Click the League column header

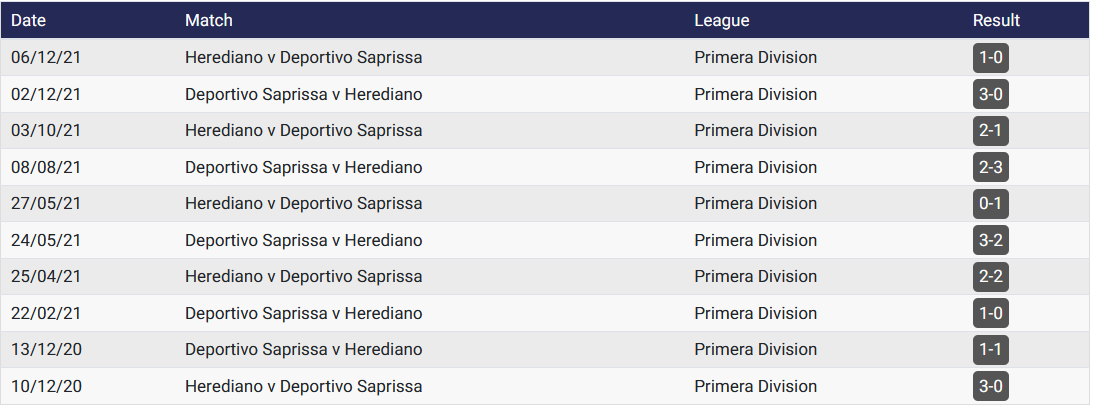click(x=721, y=20)
